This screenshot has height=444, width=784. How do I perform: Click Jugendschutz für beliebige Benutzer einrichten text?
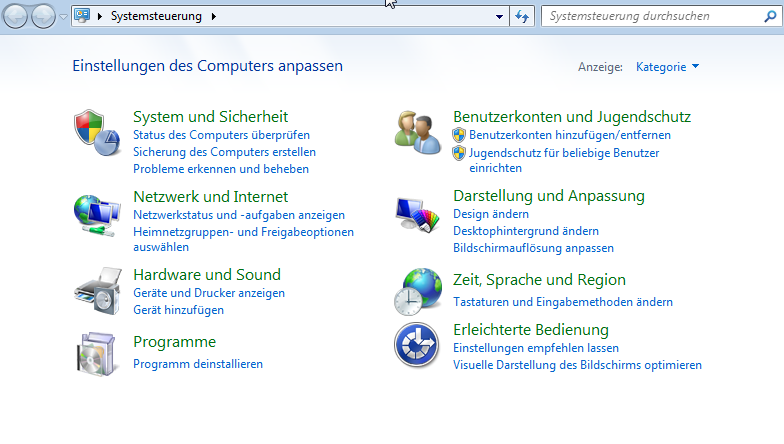(x=564, y=160)
